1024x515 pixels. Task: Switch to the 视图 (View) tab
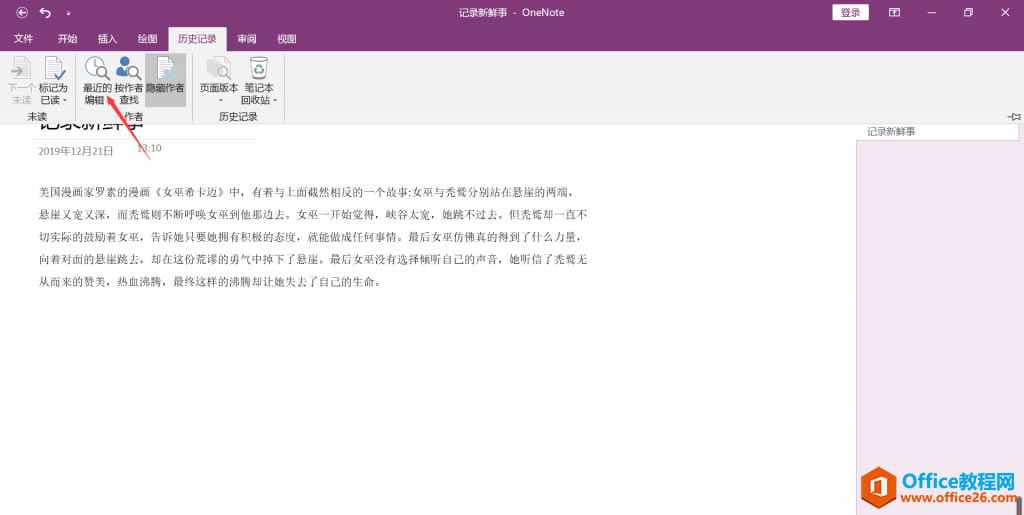click(x=287, y=39)
